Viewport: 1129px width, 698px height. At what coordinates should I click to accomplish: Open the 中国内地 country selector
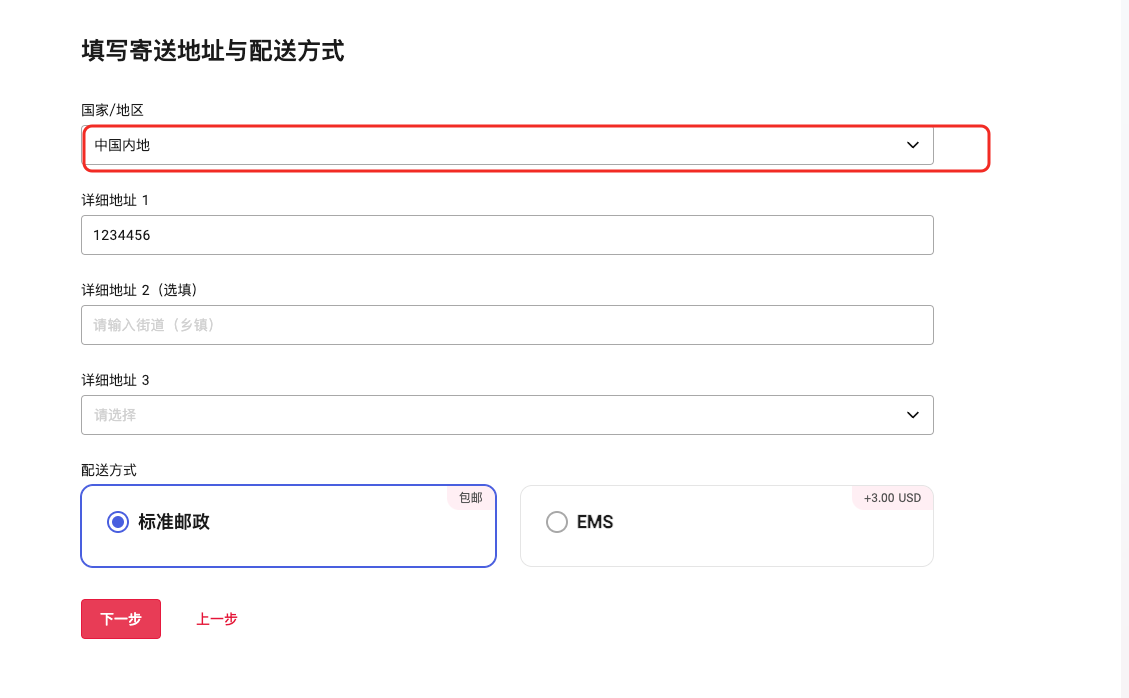[x=507, y=145]
